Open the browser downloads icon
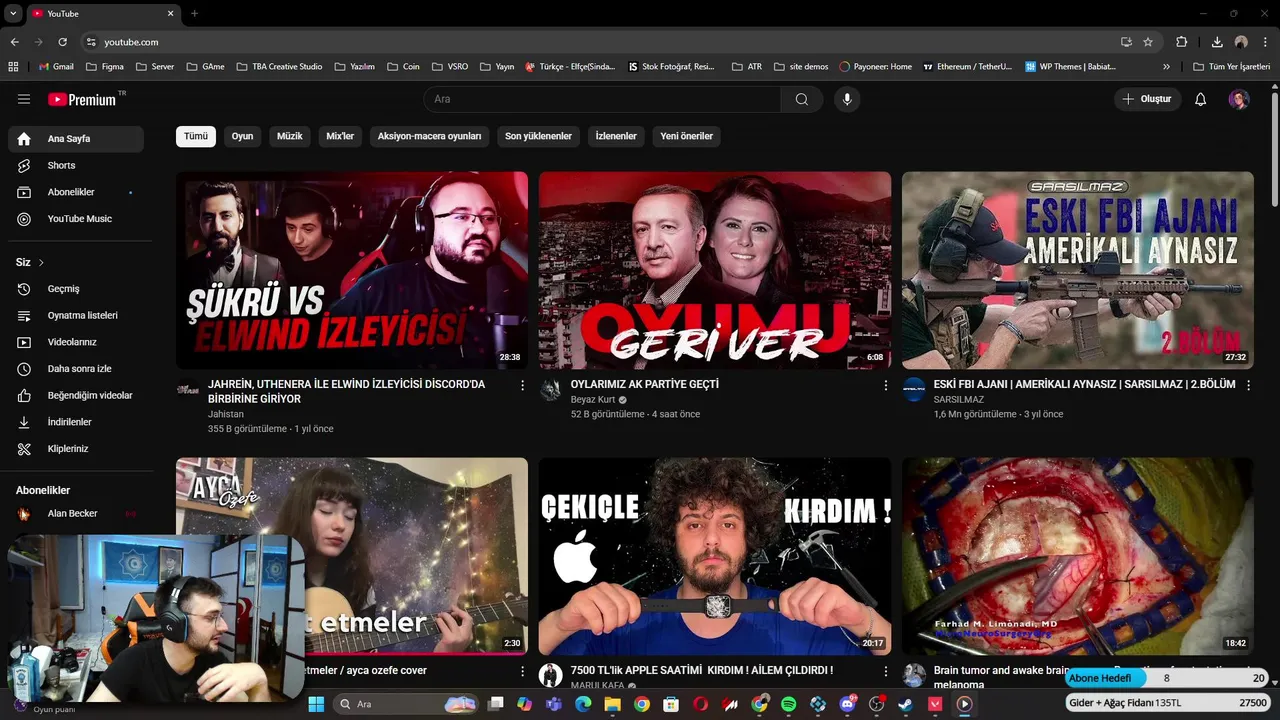The height and width of the screenshot is (720, 1280). (1217, 42)
